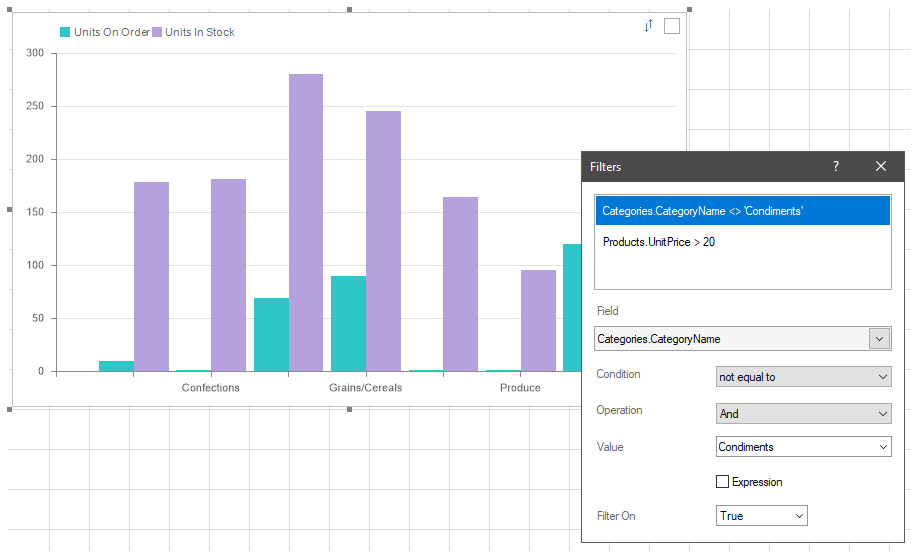Expand the Field dropdown arrow
The image size is (918, 558).
pyautogui.click(x=879, y=339)
